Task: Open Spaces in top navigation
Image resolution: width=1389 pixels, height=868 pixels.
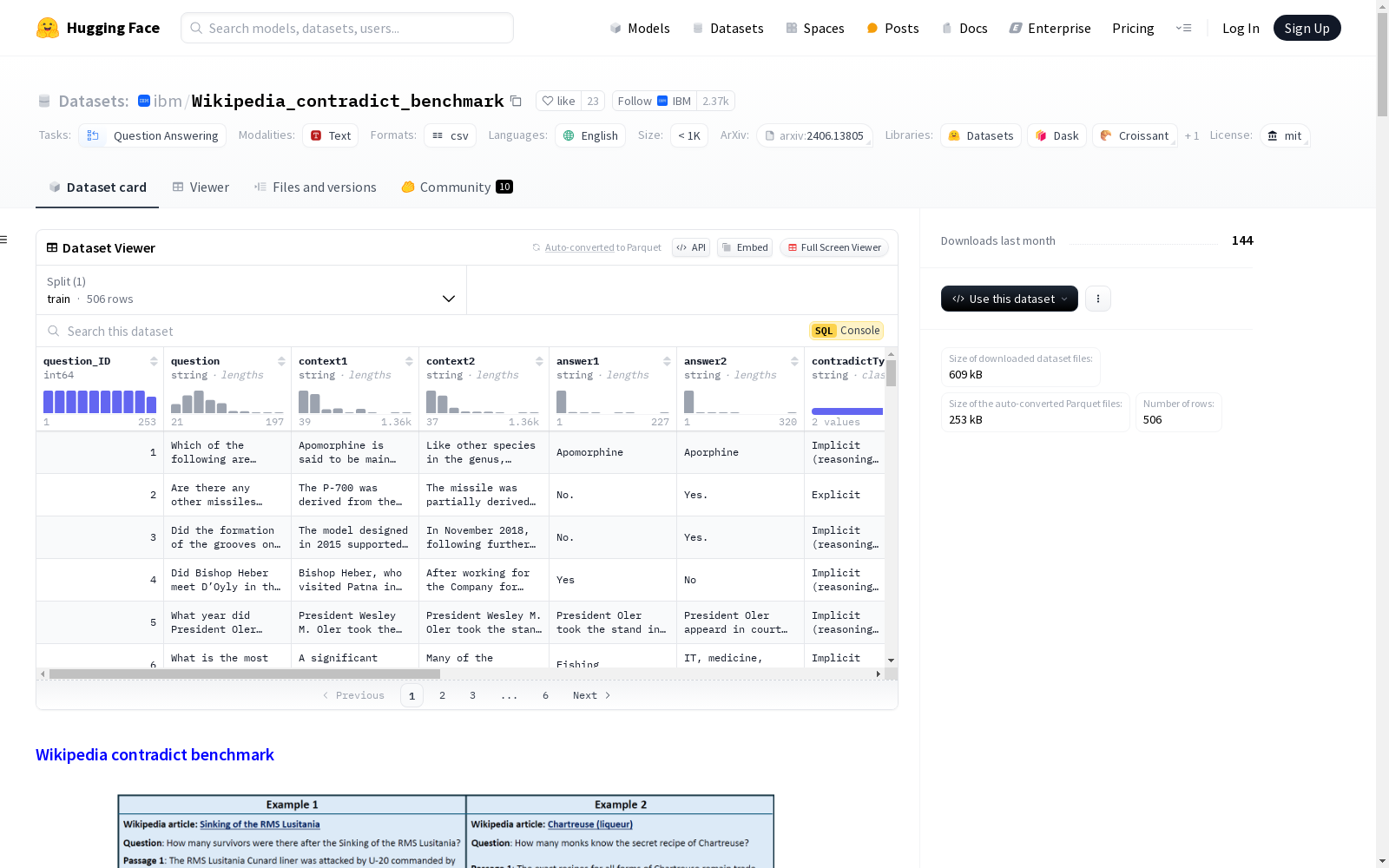Action: [815, 28]
